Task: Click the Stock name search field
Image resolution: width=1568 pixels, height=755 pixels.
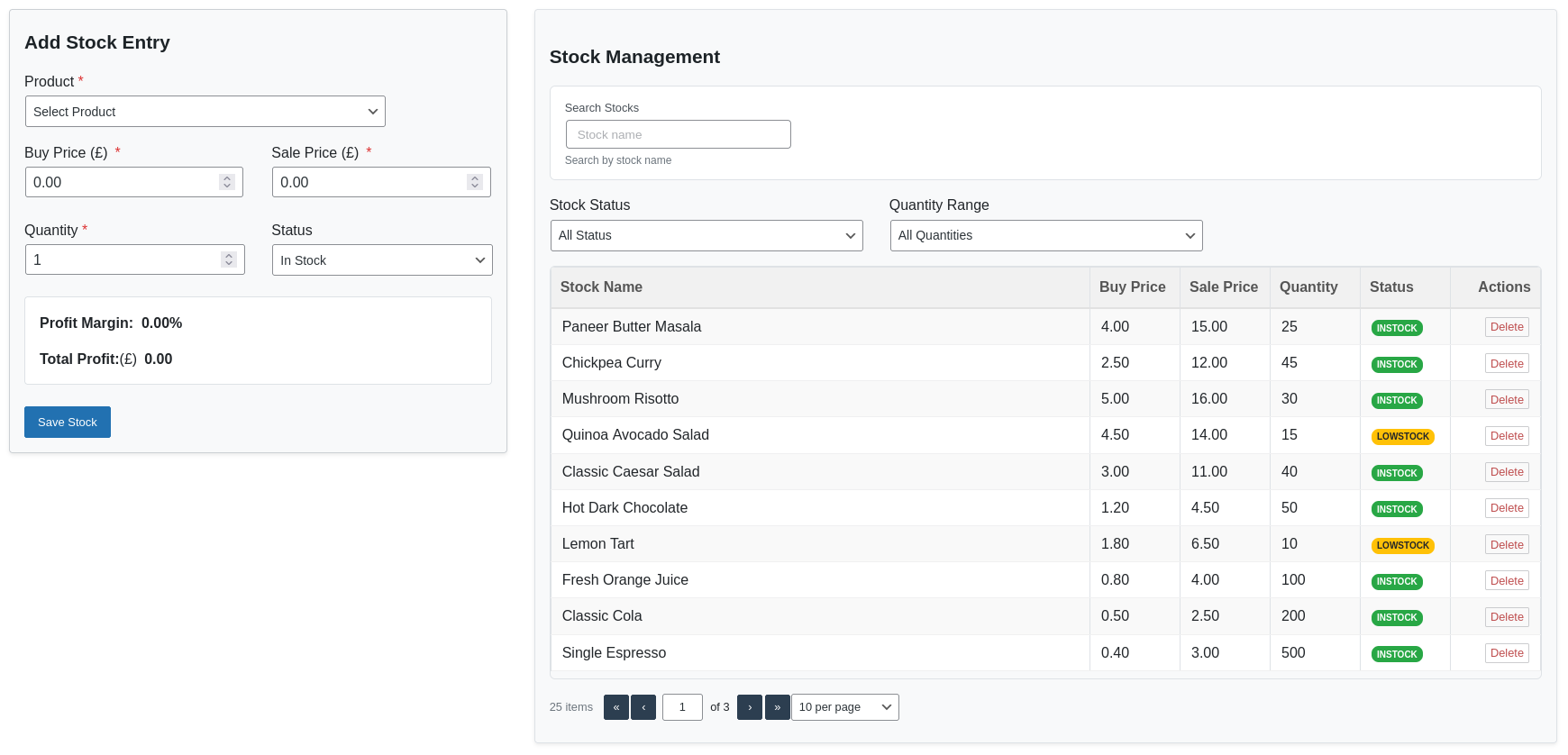Action: (x=678, y=134)
